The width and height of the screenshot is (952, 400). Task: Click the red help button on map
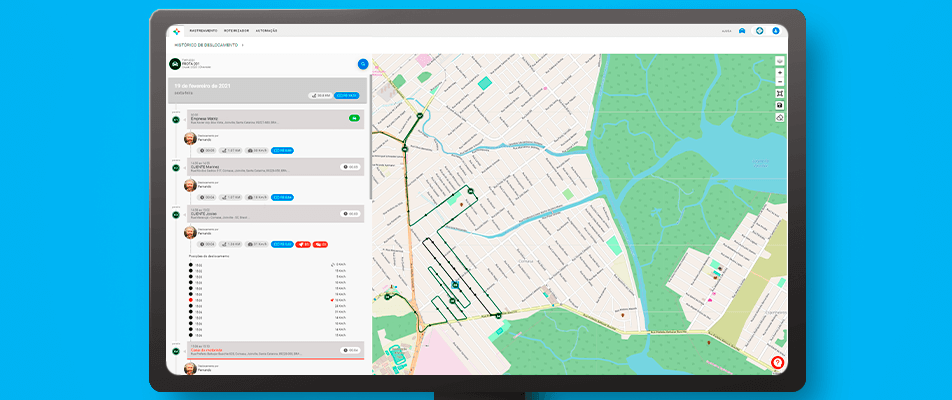[x=777, y=363]
